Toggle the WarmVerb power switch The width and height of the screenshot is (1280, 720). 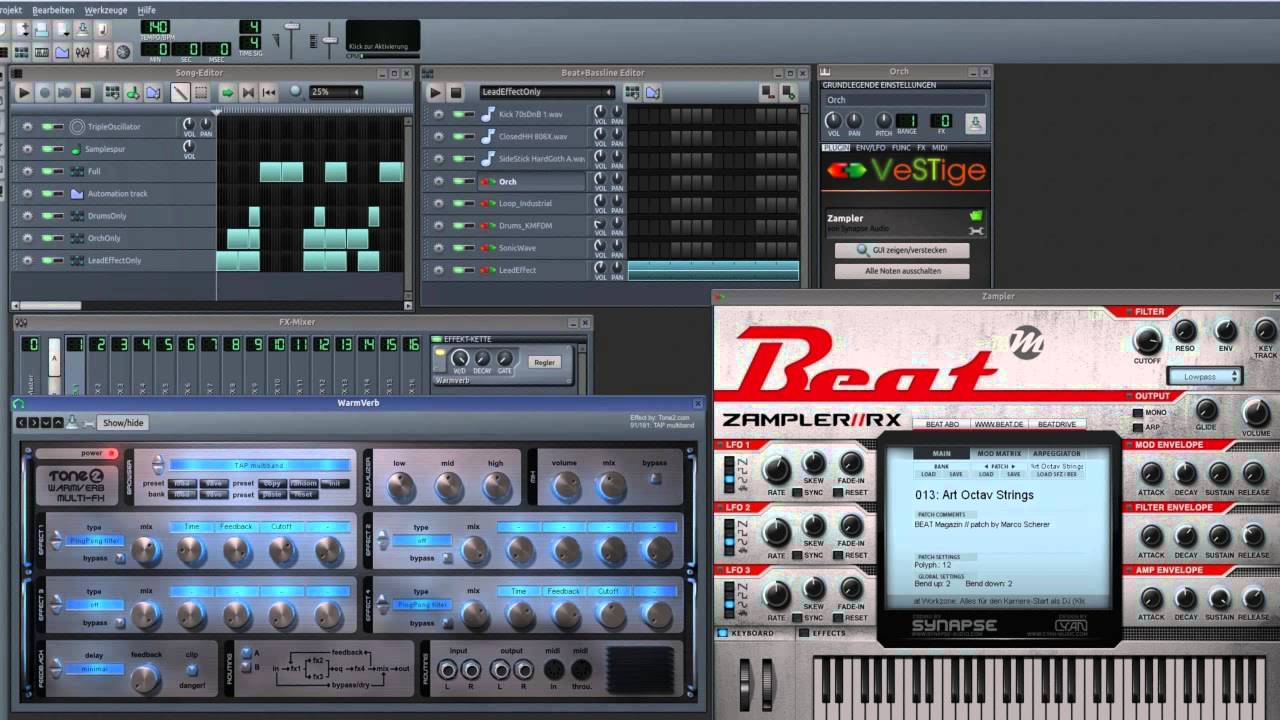(x=112, y=454)
